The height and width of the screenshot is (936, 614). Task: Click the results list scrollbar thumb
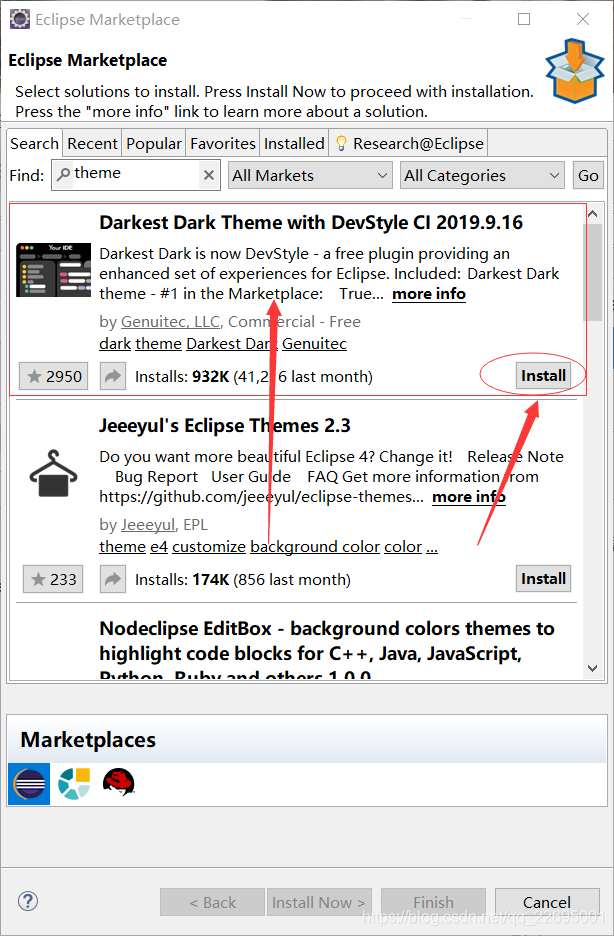point(593,272)
